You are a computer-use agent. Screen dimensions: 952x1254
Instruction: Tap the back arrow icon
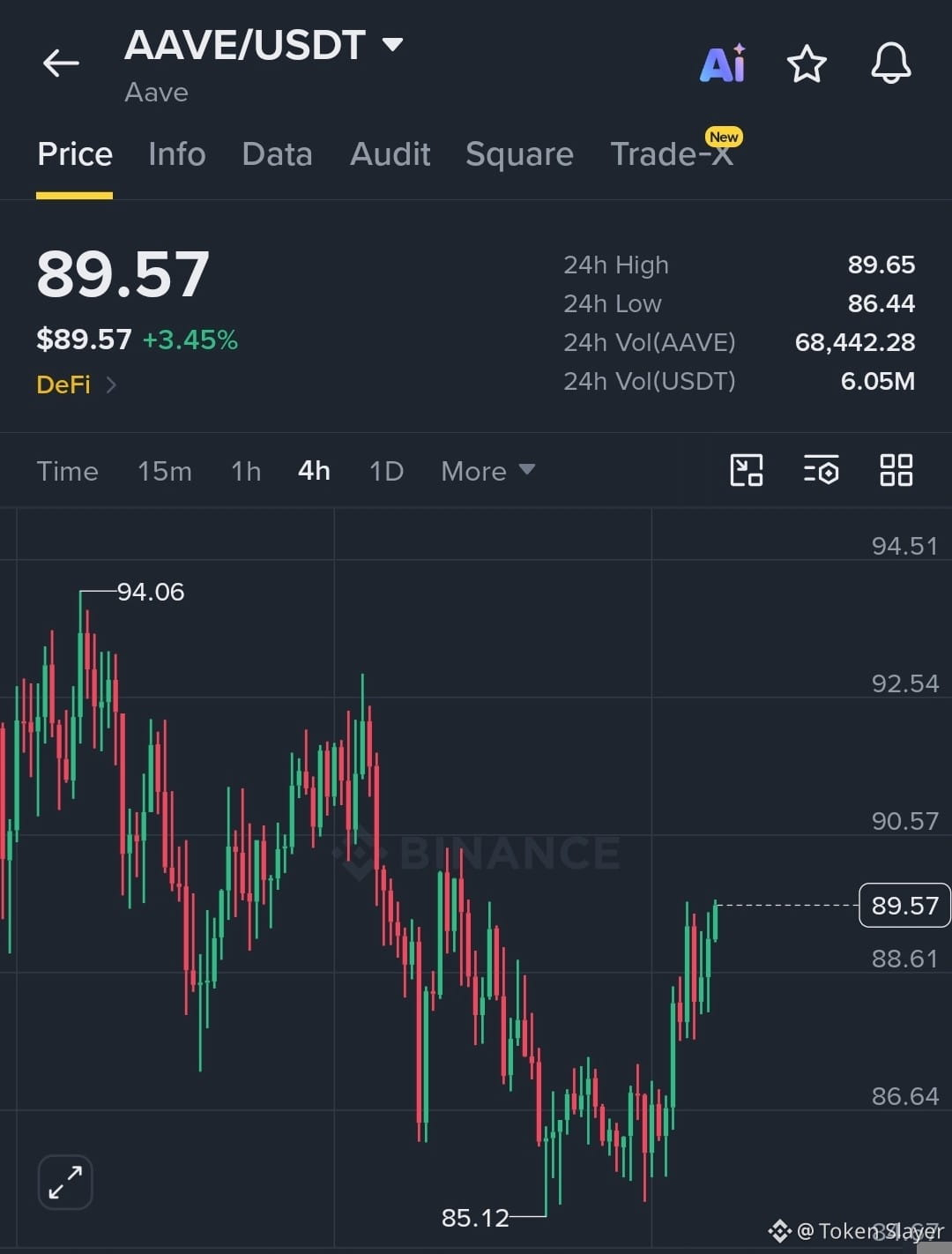click(x=61, y=63)
